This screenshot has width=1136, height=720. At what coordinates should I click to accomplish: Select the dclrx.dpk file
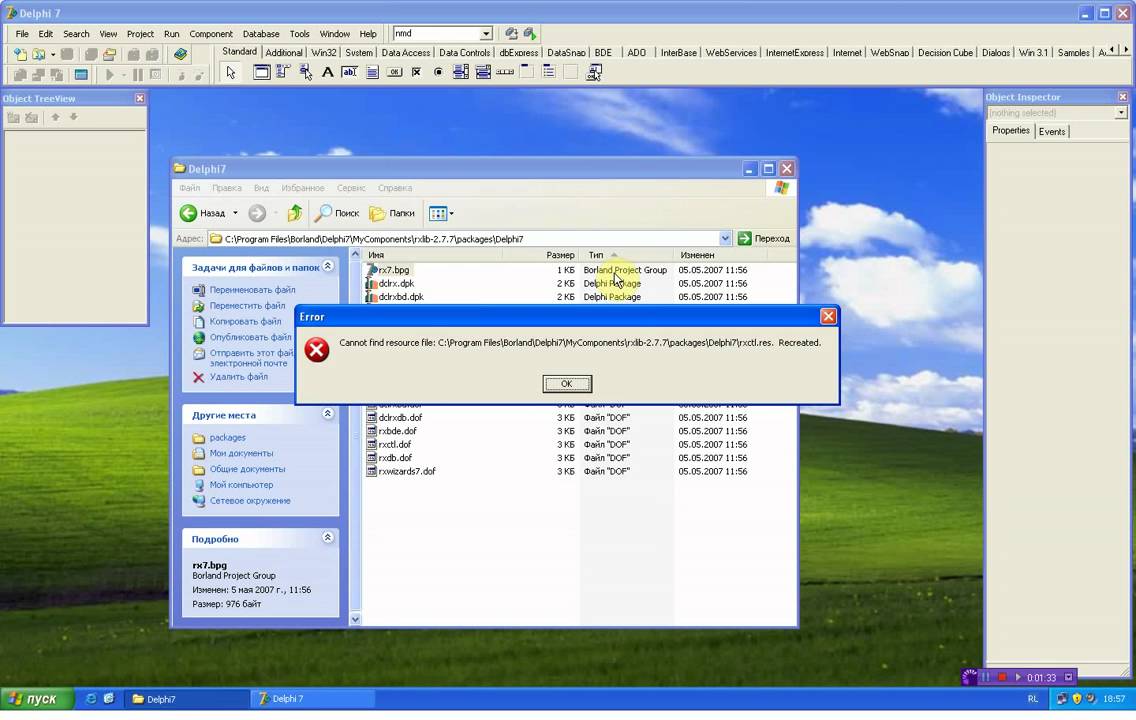point(396,283)
